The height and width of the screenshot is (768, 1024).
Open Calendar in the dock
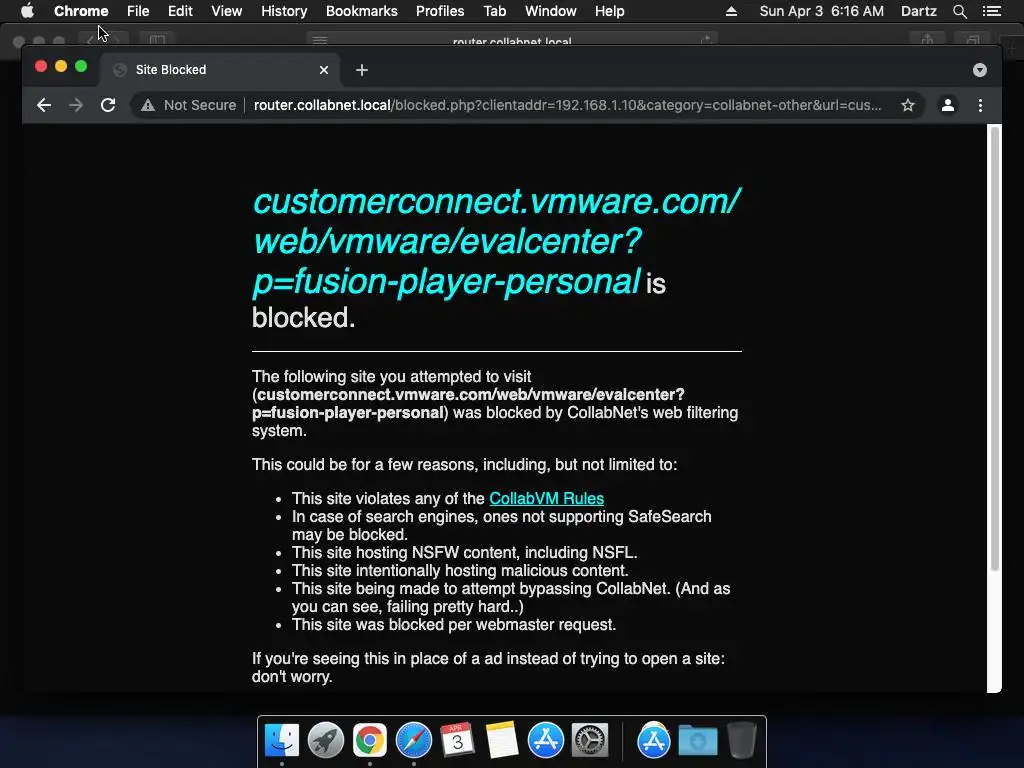457,741
